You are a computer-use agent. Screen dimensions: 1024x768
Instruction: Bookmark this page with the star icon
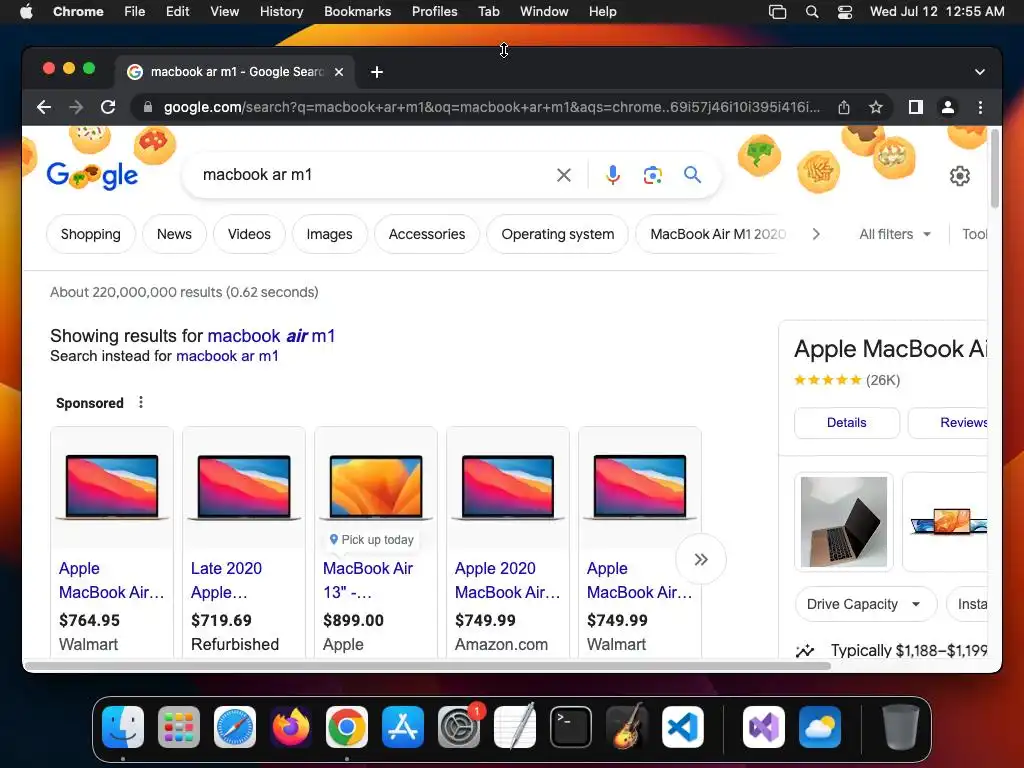tap(876, 107)
